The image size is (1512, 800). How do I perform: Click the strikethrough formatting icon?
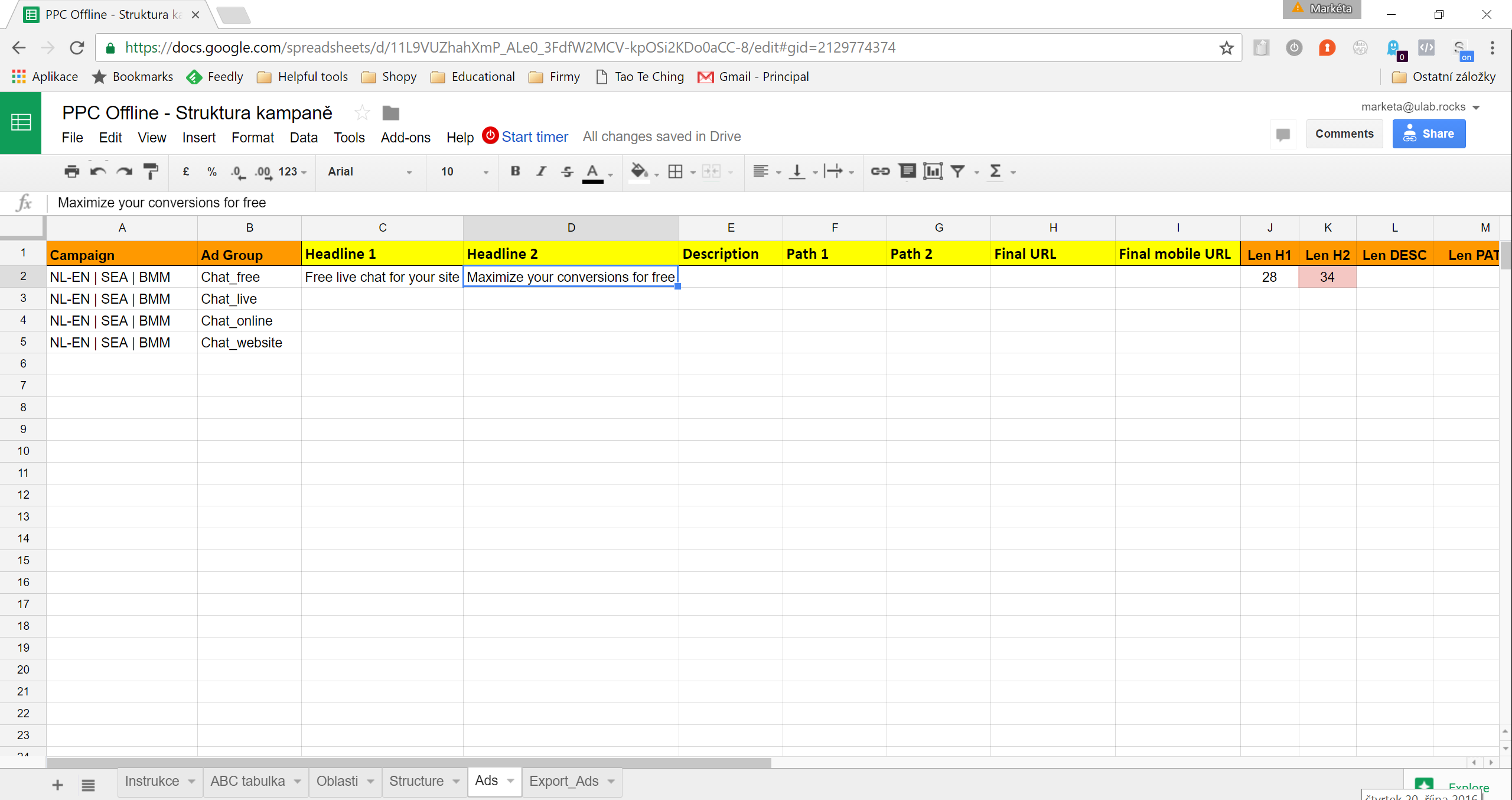[565, 171]
